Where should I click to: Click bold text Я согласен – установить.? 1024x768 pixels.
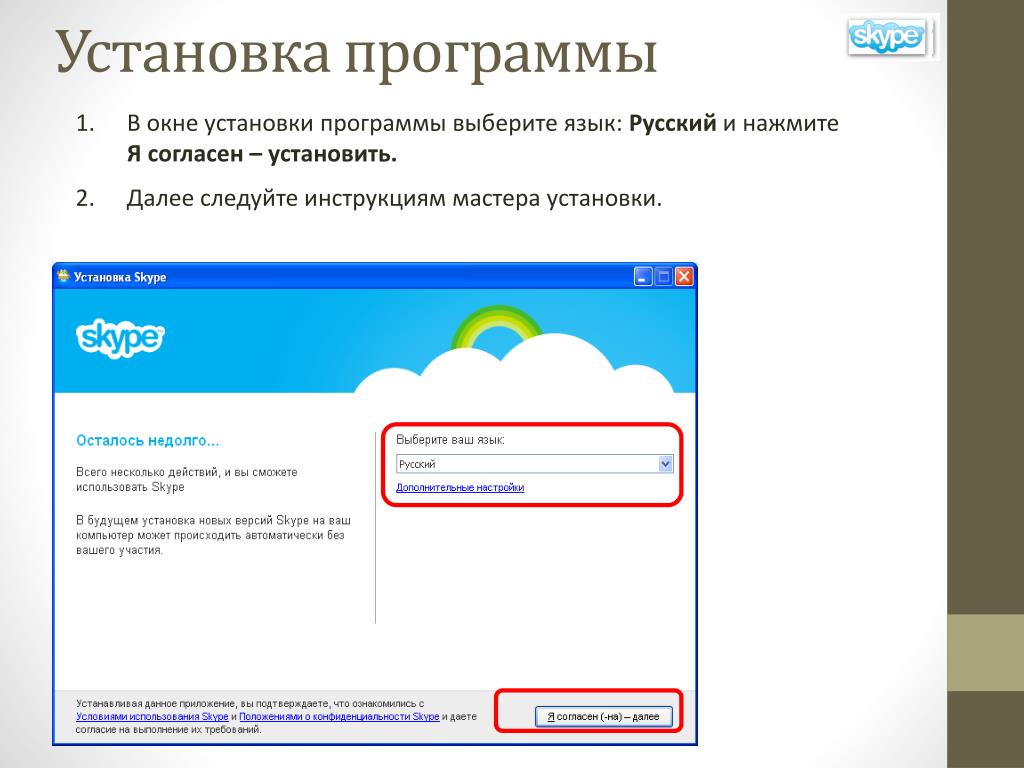click(261, 154)
